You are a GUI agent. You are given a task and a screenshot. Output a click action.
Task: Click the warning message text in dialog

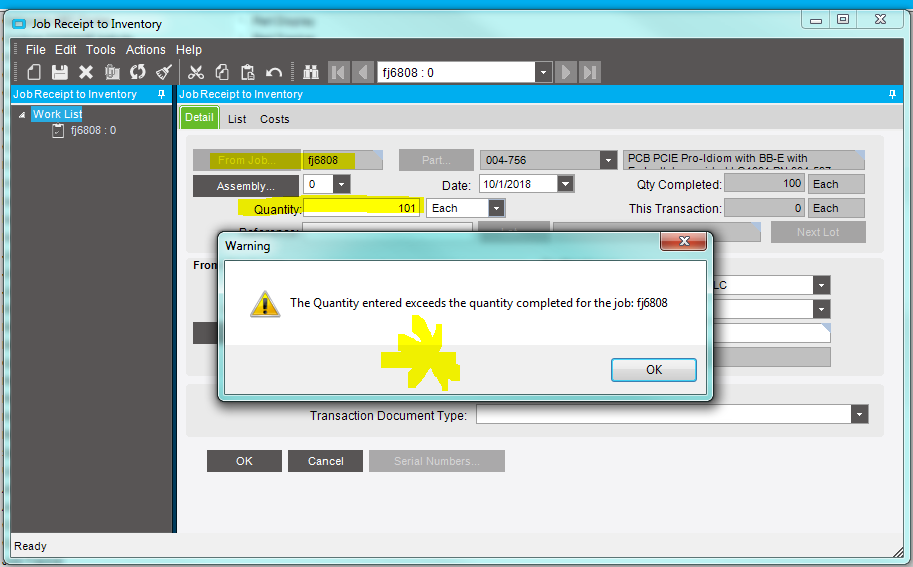479,303
